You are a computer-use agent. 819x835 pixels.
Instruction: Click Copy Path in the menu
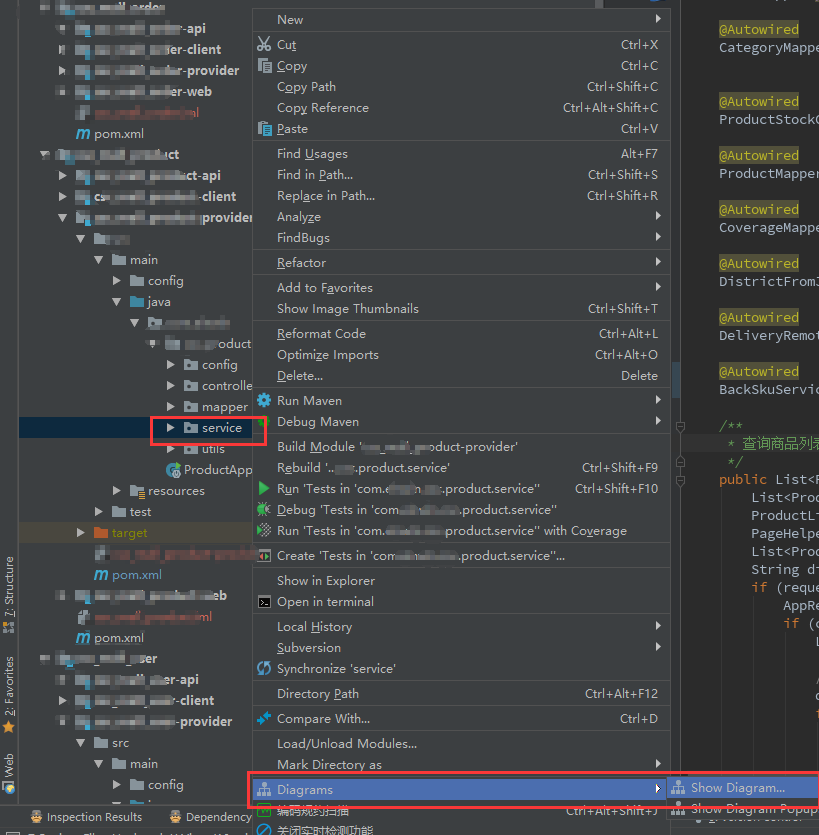pos(305,86)
